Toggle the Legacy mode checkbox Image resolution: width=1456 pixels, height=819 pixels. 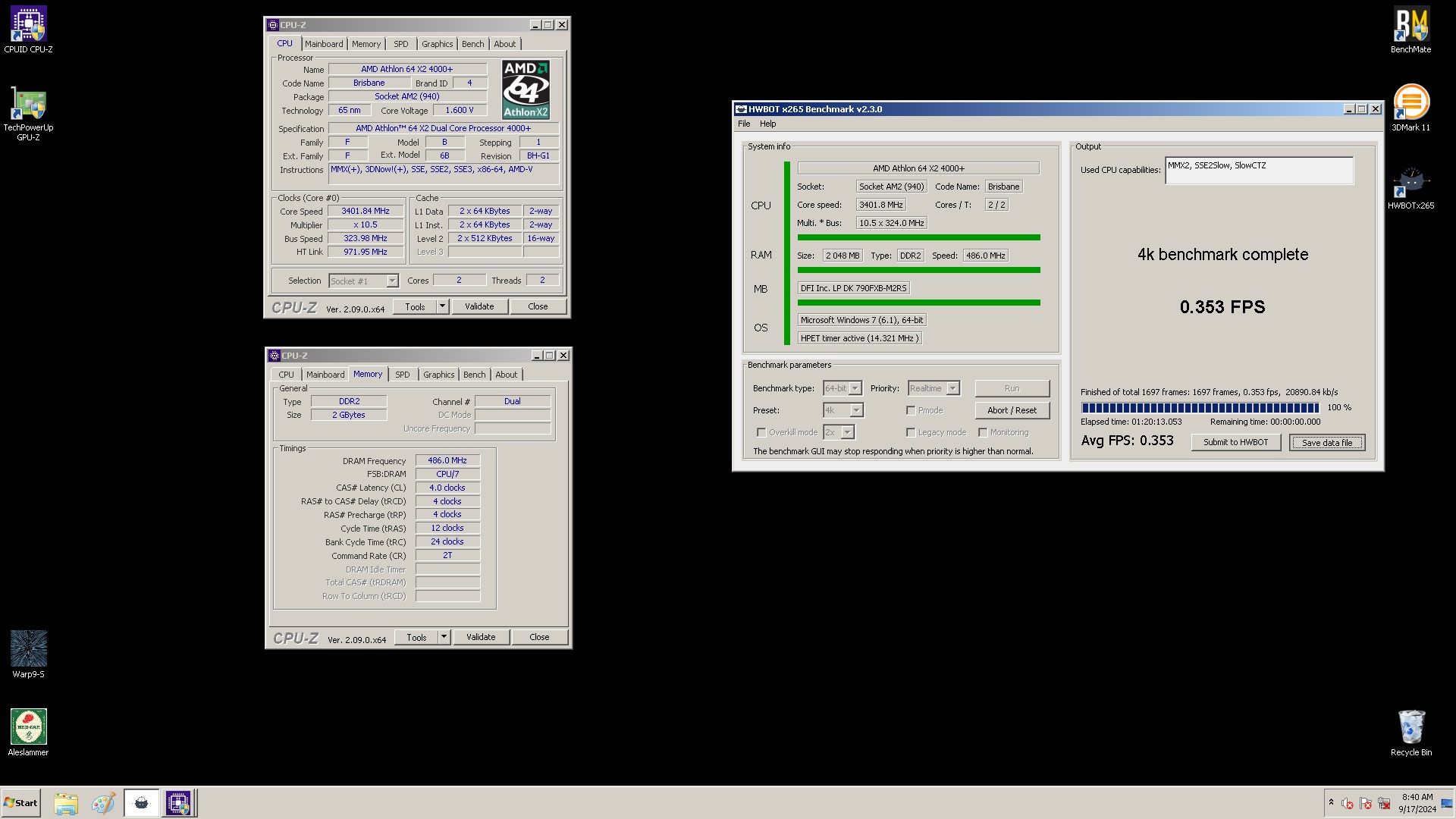911,432
